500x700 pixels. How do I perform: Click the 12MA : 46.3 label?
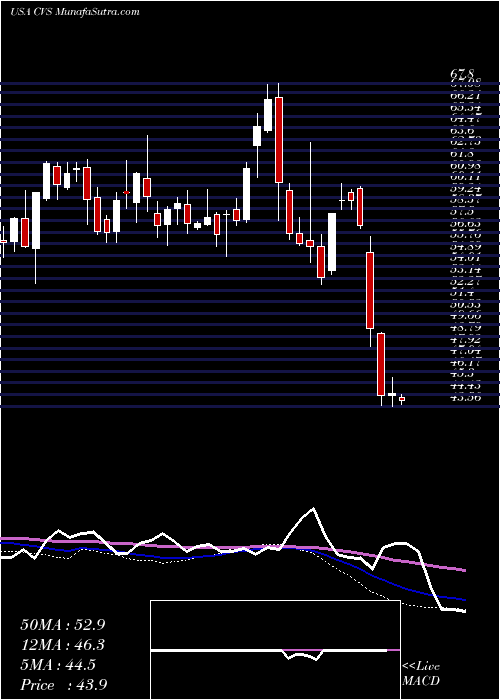(63, 644)
